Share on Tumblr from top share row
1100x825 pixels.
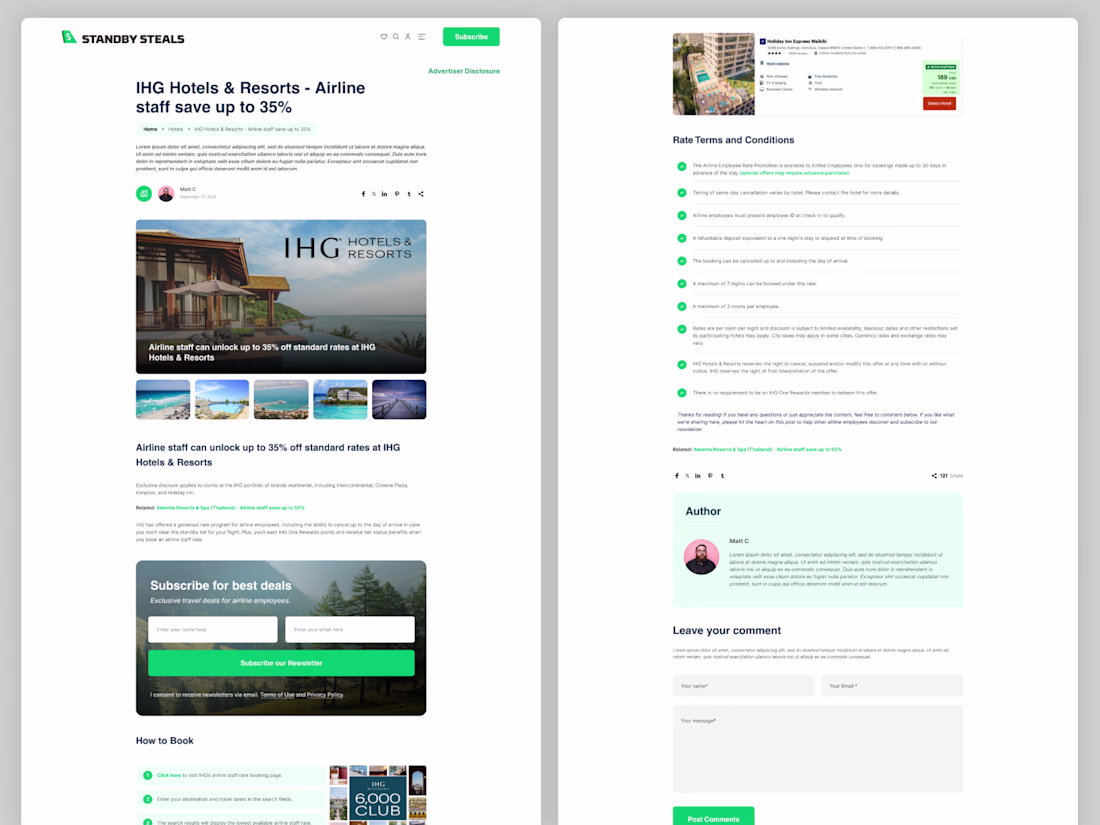point(409,194)
